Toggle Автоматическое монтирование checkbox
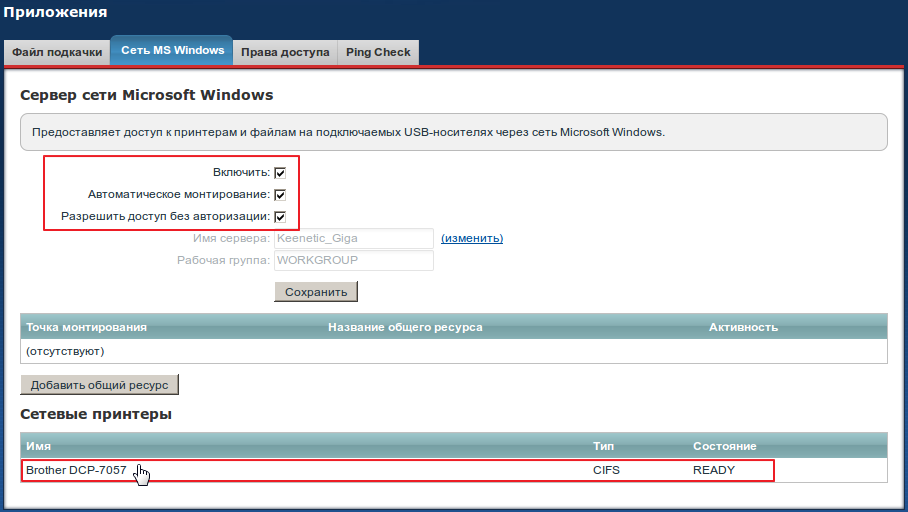908x512 pixels. [281, 195]
